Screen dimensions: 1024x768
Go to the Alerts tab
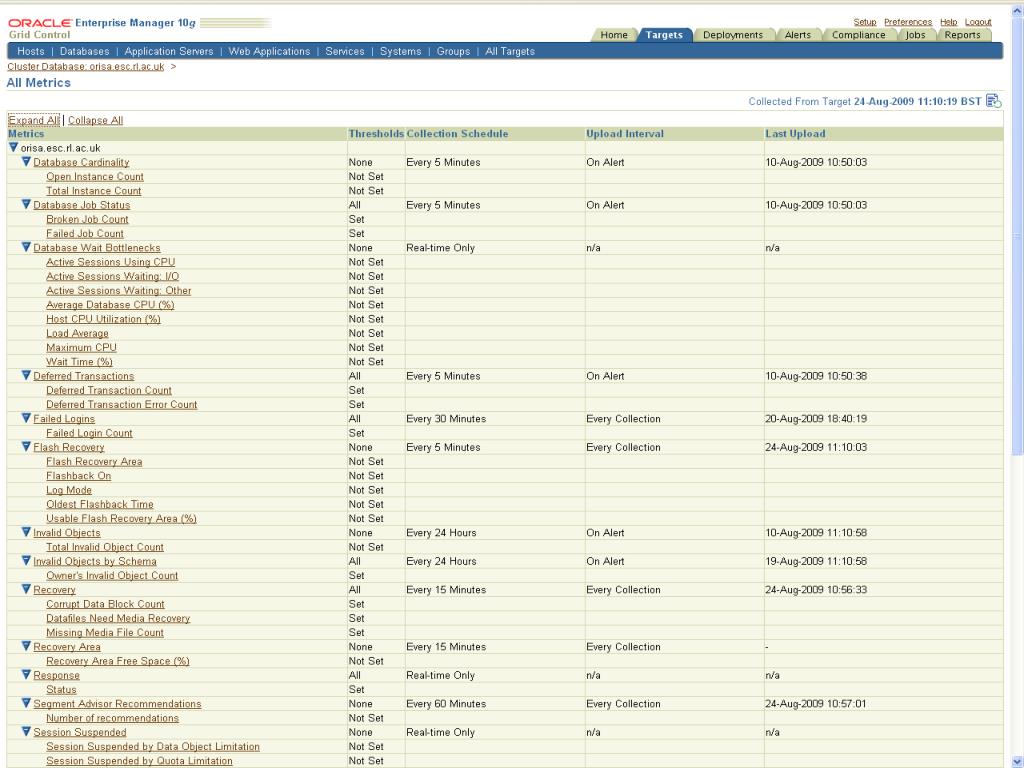tap(797, 35)
